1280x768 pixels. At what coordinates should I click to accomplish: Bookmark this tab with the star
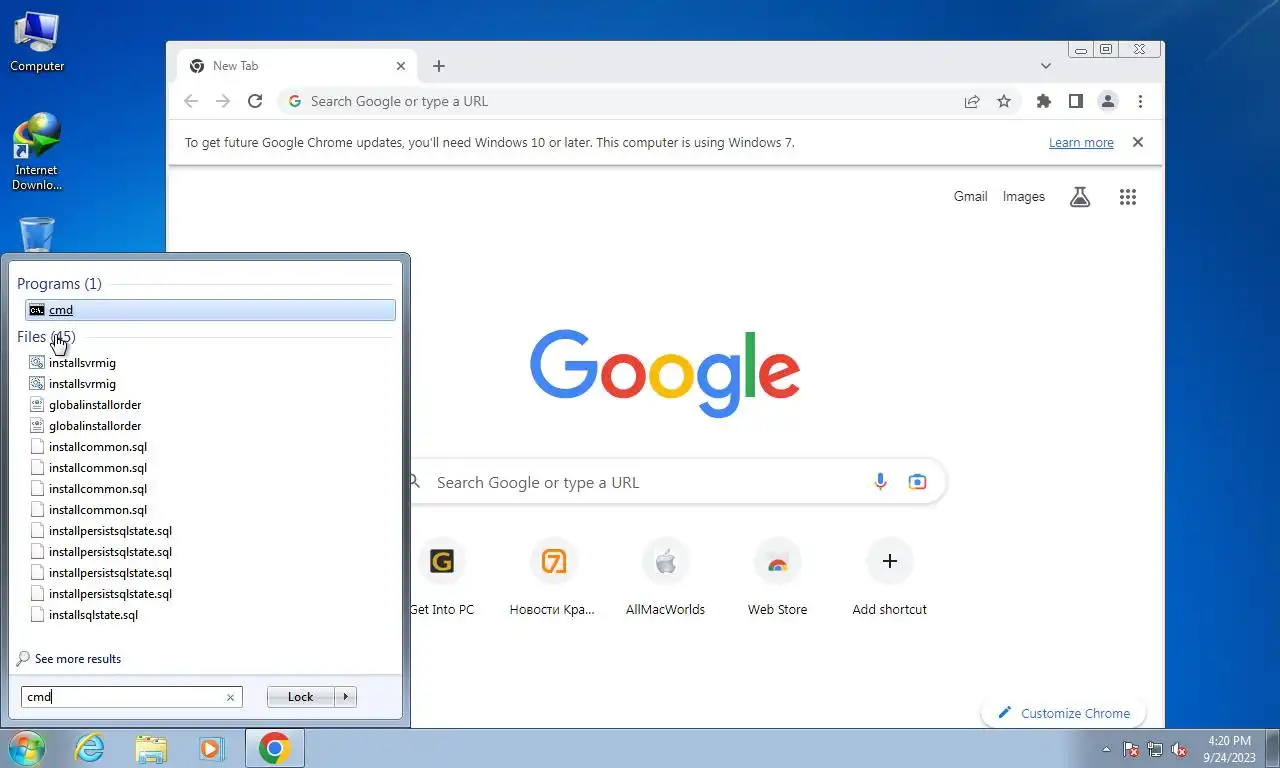(x=1004, y=101)
